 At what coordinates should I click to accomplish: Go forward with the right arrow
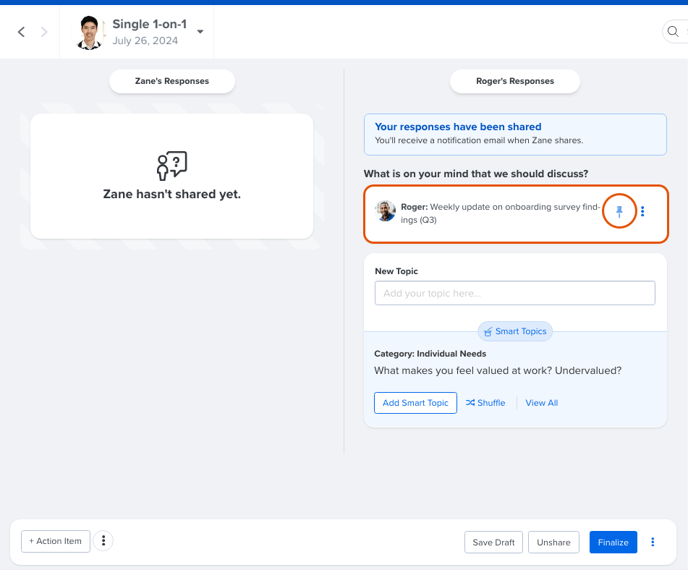tap(43, 32)
